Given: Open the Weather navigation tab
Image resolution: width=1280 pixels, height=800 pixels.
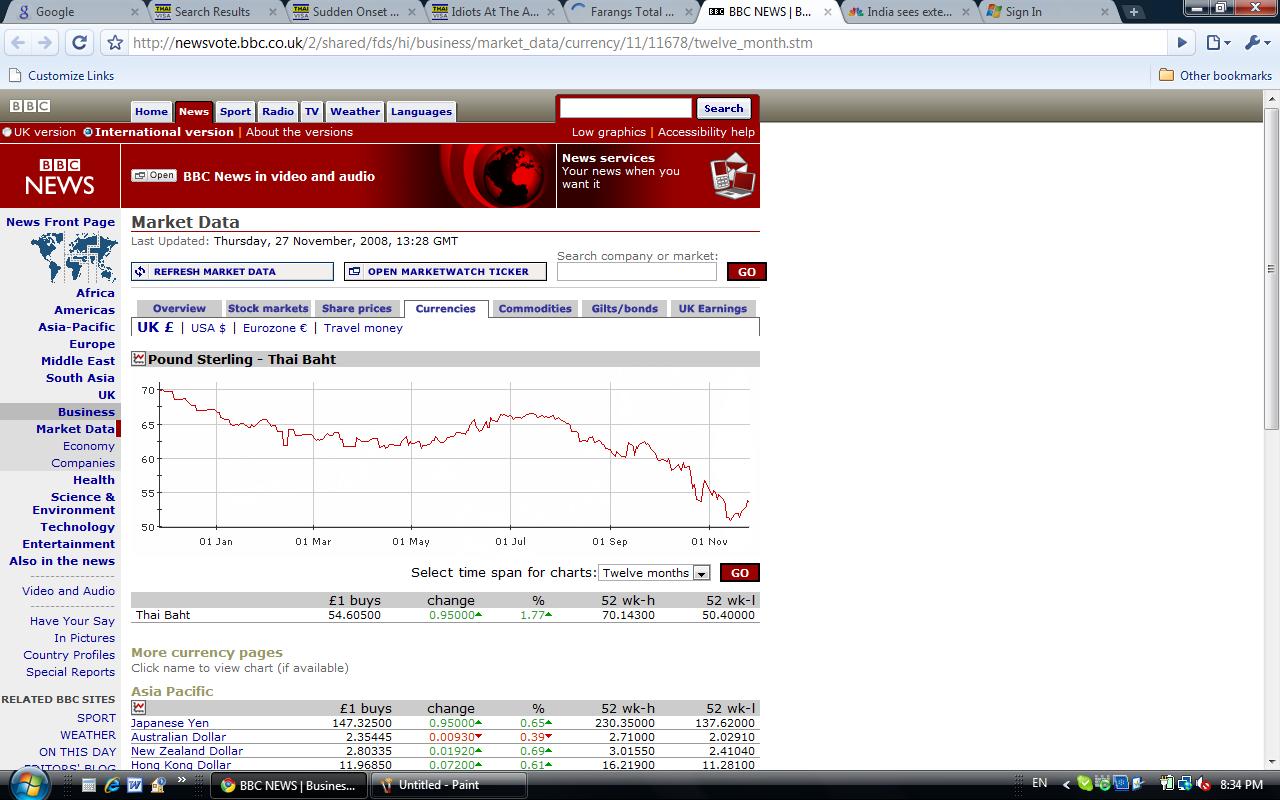Looking at the screenshot, I should [x=355, y=111].
